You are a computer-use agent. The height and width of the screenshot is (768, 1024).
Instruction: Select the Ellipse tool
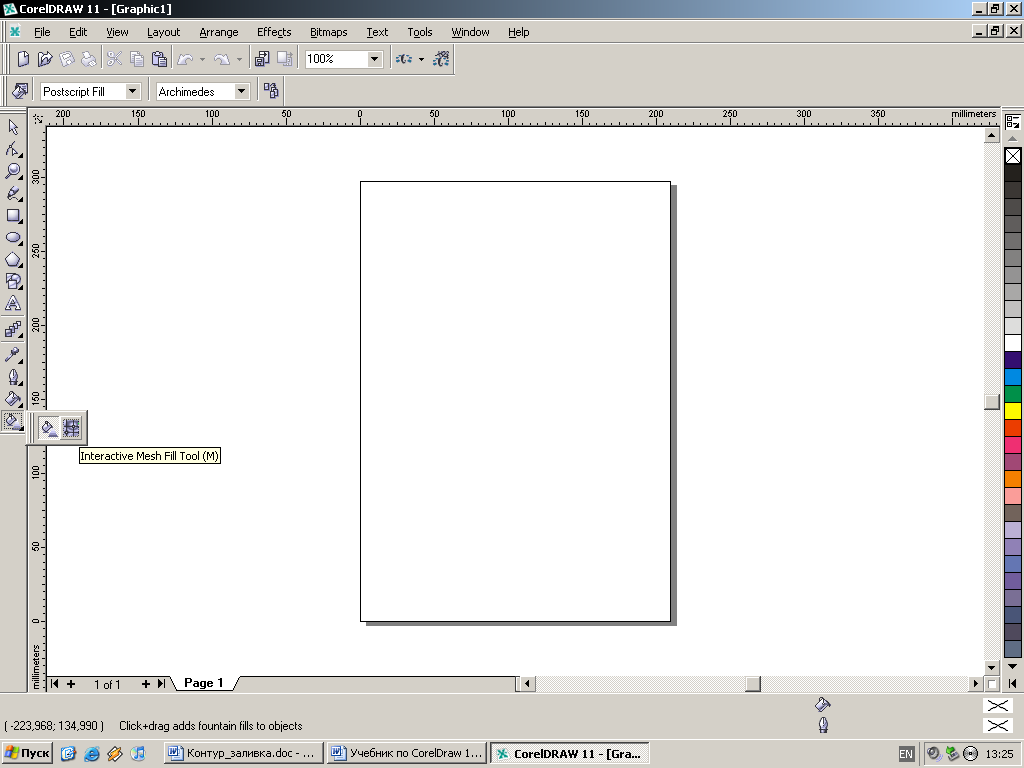click(x=13, y=238)
